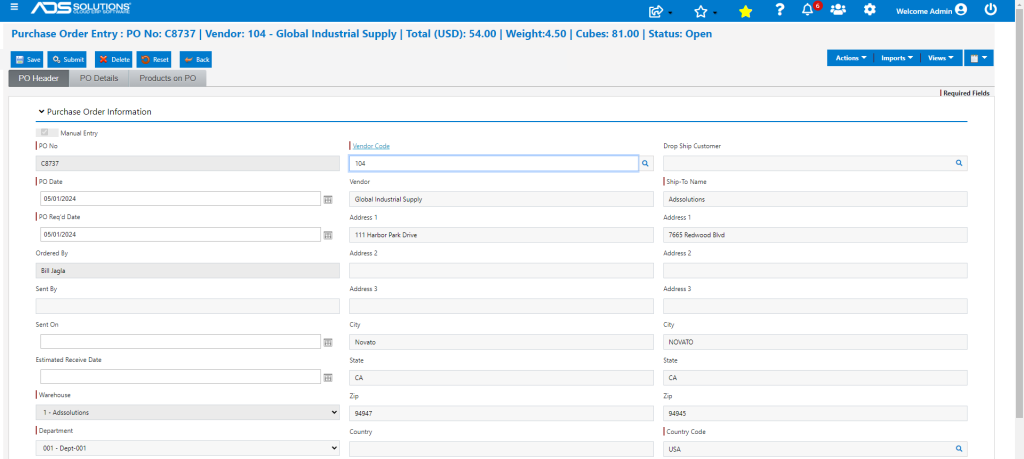Open notifications bell with 6 badge
1024x459 pixels.
(x=810, y=9)
